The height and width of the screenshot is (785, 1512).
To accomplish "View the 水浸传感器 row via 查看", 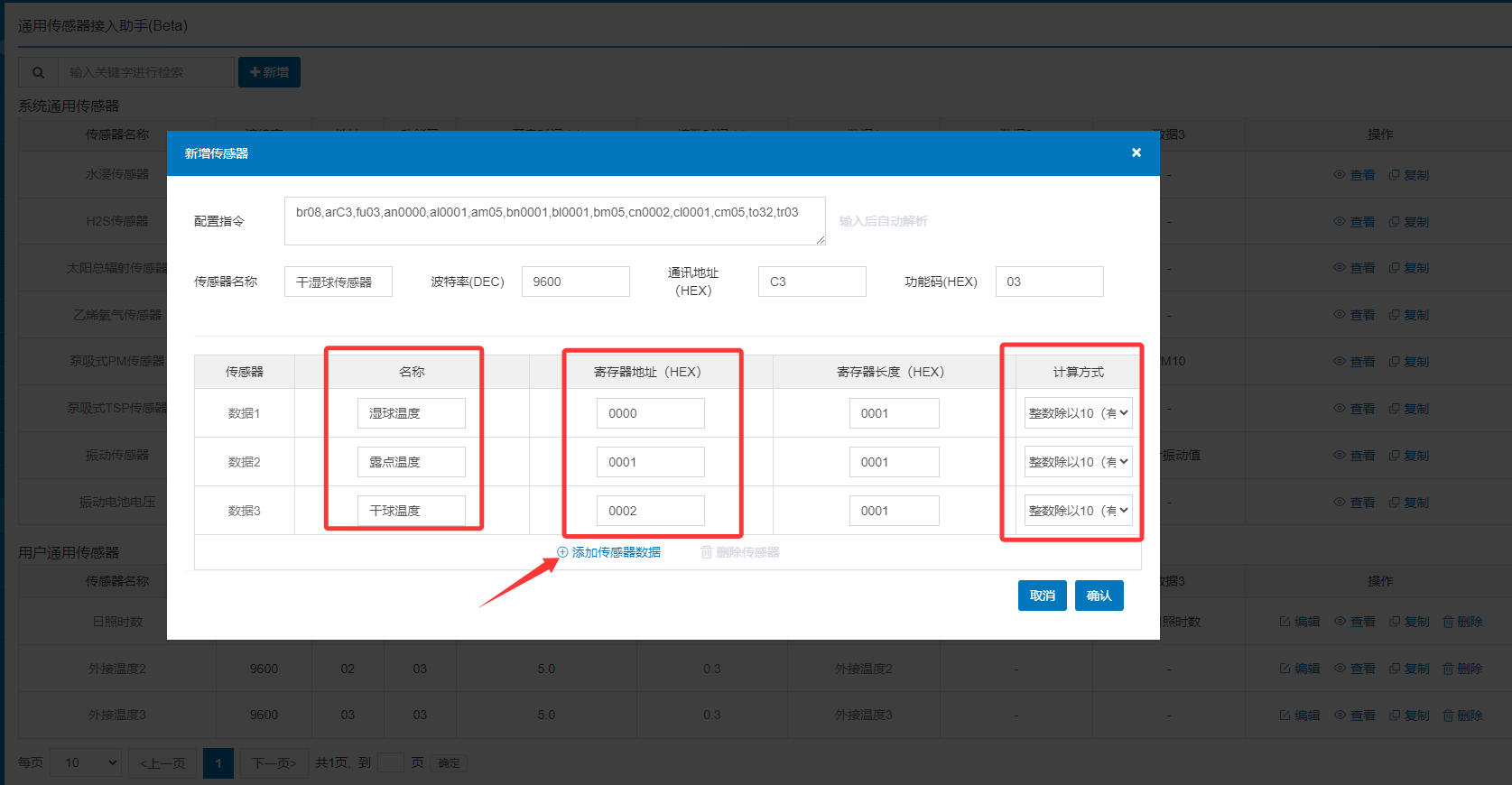I will (1354, 175).
